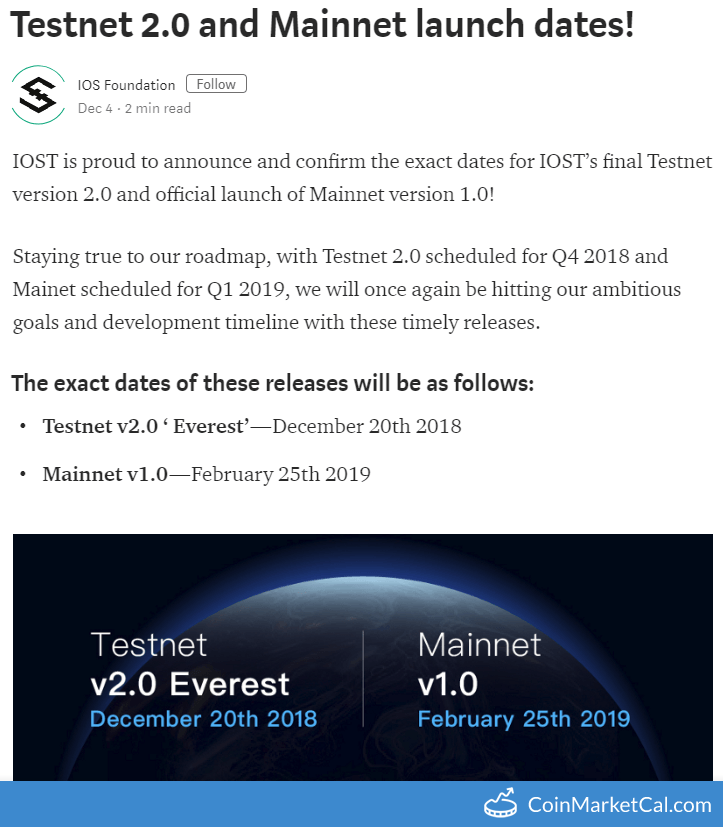723x827 pixels.
Task: Click the exact dates subheading
Action: click(x=273, y=383)
